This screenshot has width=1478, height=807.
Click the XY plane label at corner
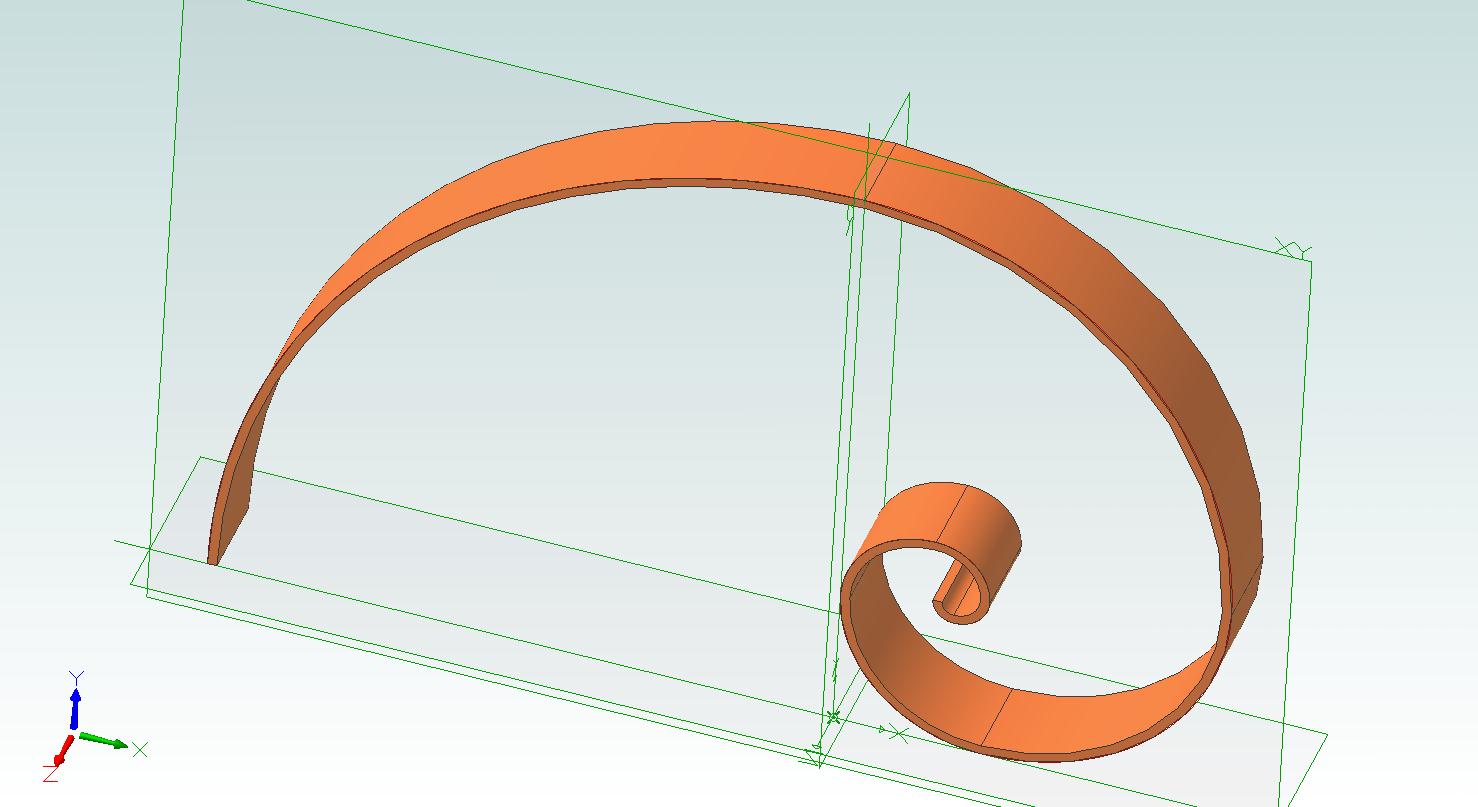click(x=1292, y=248)
